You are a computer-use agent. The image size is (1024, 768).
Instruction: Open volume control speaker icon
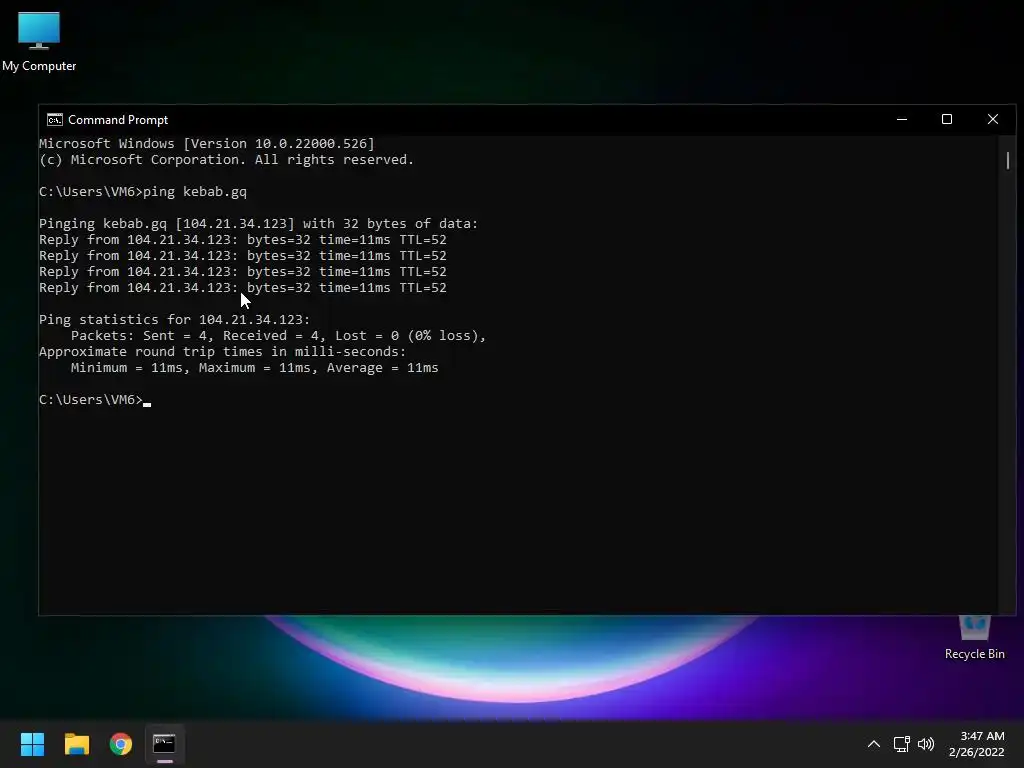coord(925,744)
